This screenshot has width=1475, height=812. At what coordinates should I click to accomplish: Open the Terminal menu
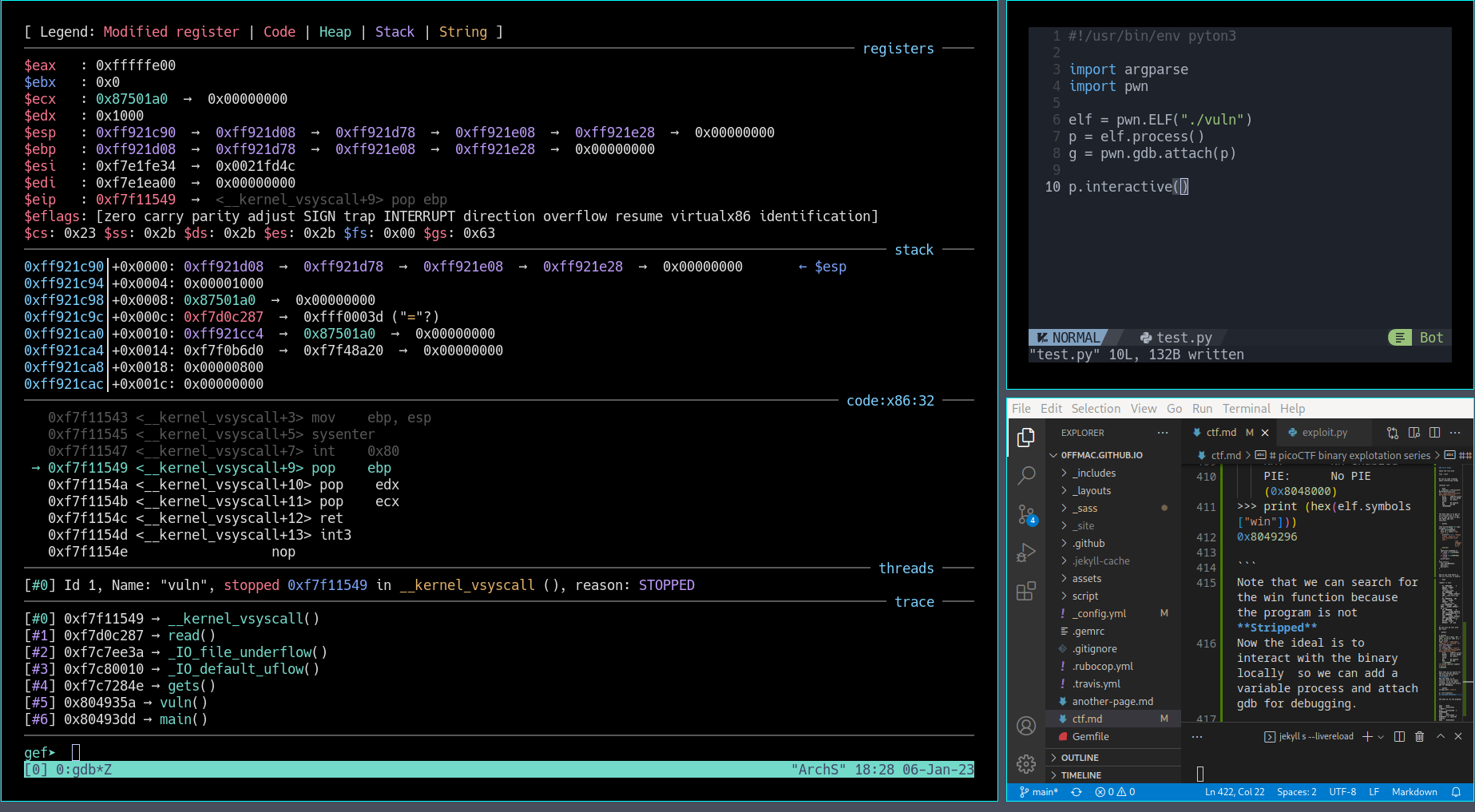tap(1246, 408)
